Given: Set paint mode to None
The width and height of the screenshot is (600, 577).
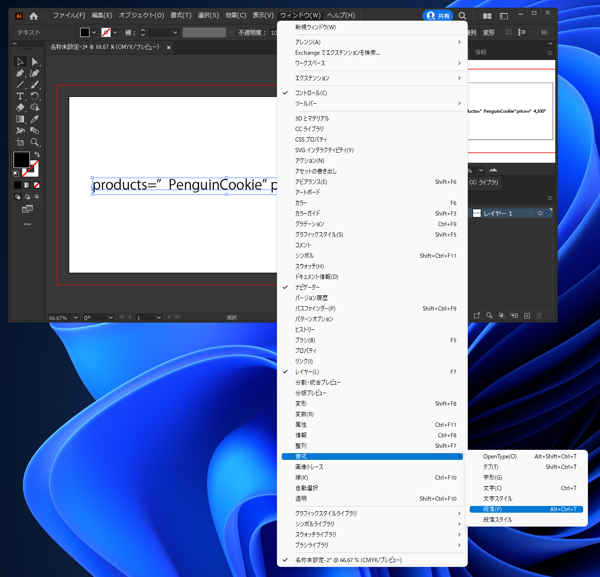Looking at the screenshot, I should 37,185.
